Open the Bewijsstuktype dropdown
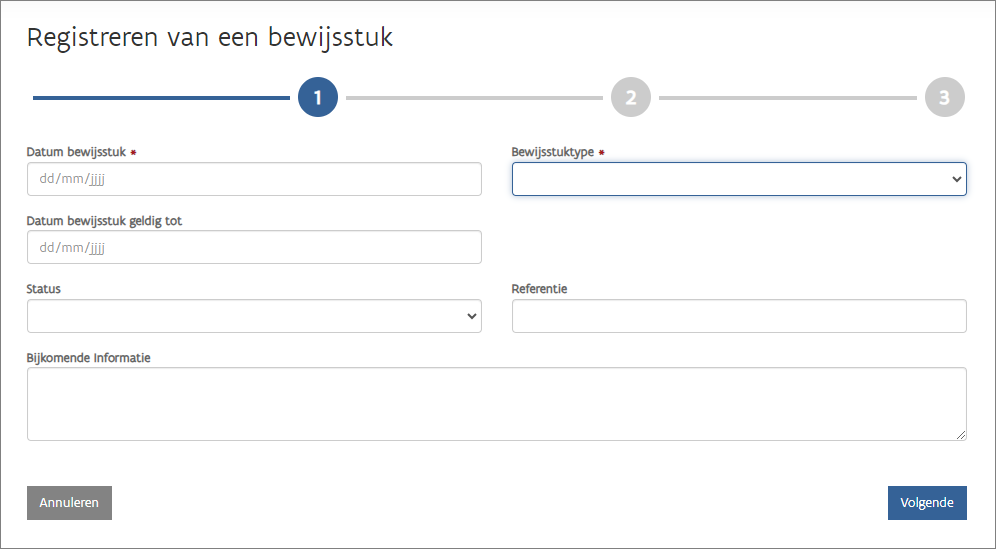The width and height of the screenshot is (996, 549). click(738, 179)
